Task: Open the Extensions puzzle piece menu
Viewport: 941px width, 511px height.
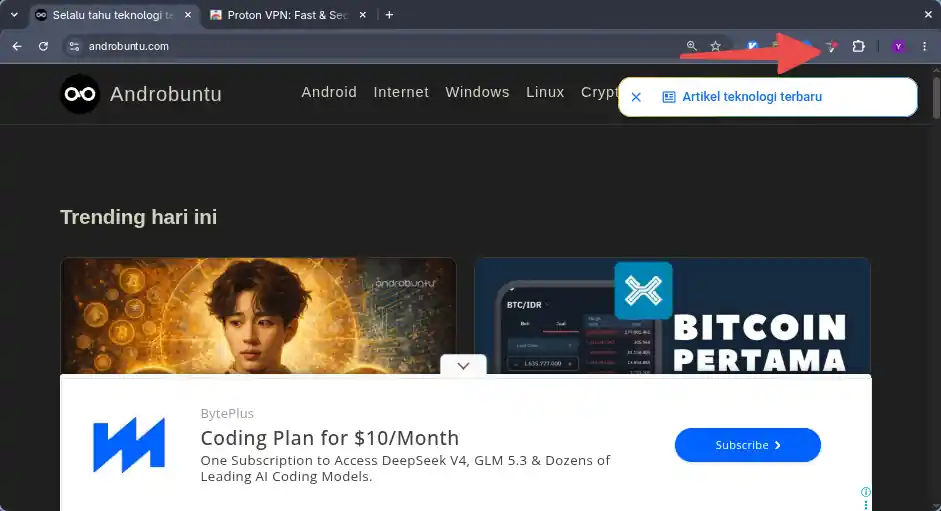Action: click(858, 46)
